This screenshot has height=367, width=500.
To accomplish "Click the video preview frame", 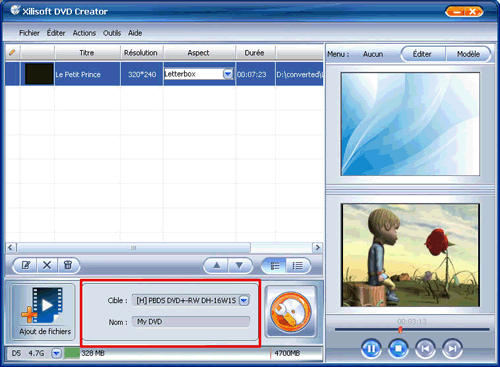I will [x=410, y=255].
